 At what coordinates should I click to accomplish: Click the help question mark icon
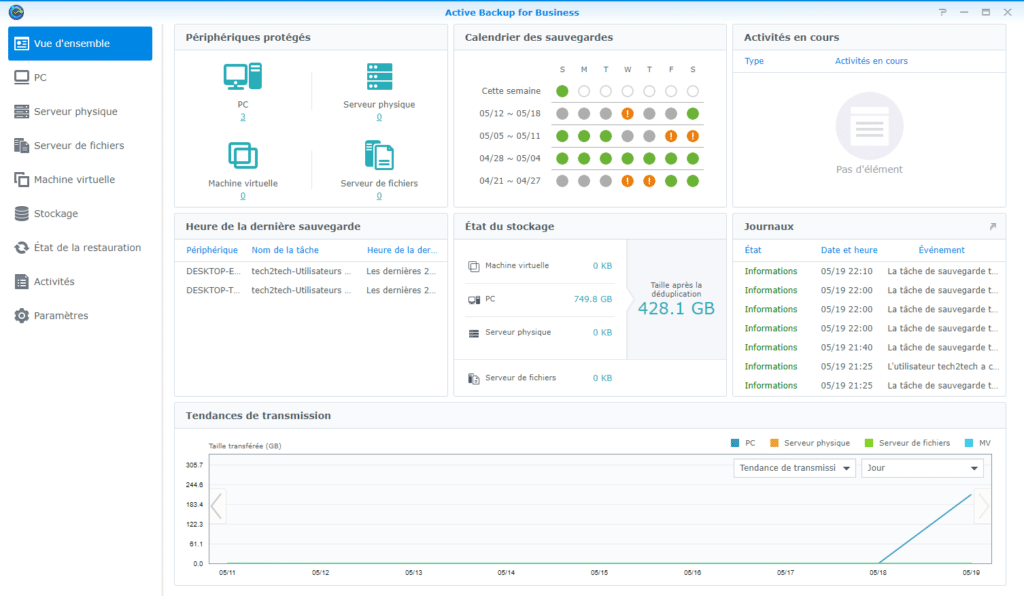942,12
